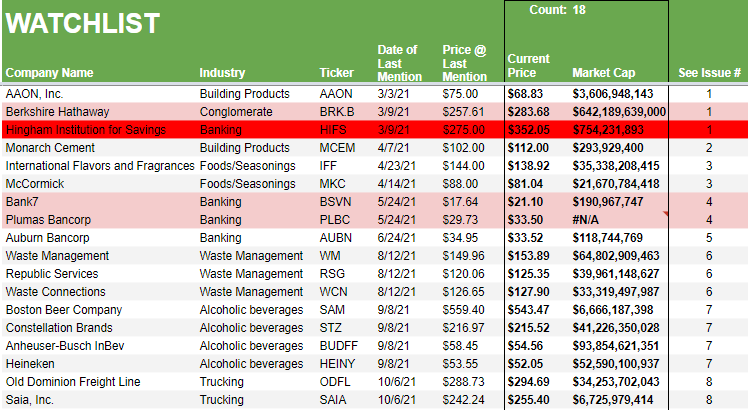Select the $93,854,621,351 market cap cell
The height and width of the screenshot is (410, 748).
coord(616,346)
